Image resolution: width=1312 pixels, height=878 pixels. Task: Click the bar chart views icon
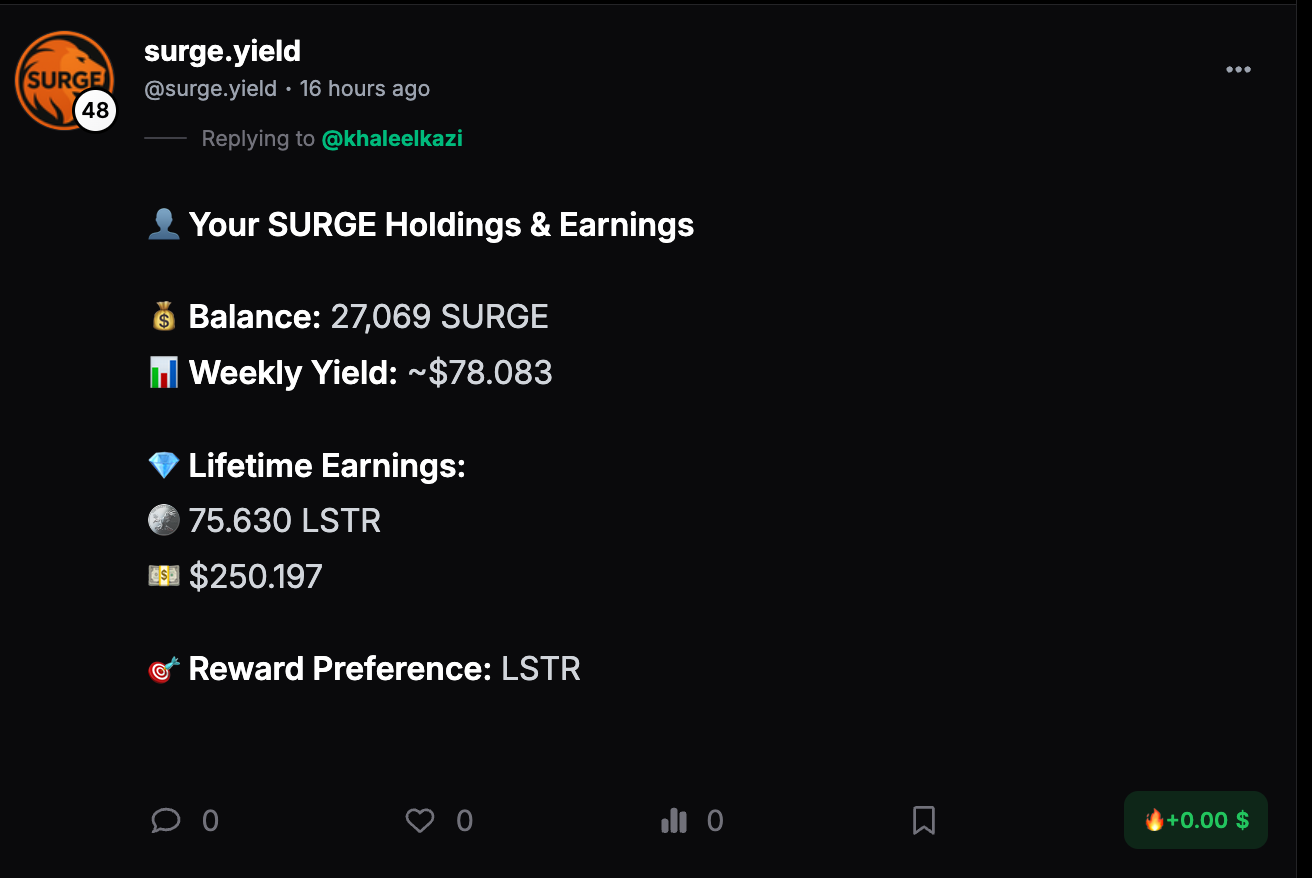[674, 821]
